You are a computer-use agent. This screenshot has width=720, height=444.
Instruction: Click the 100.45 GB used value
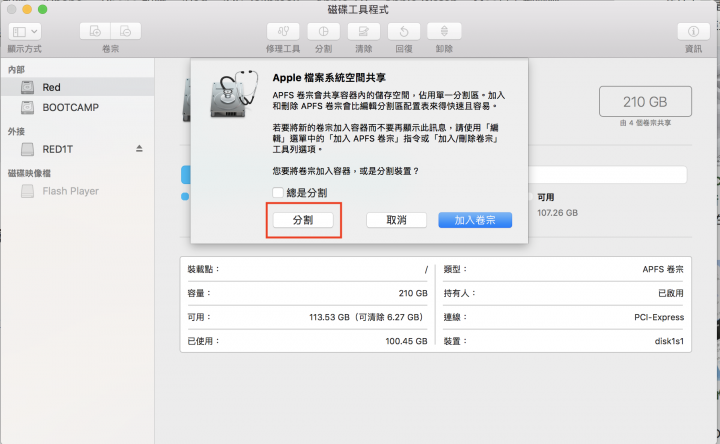(406, 341)
